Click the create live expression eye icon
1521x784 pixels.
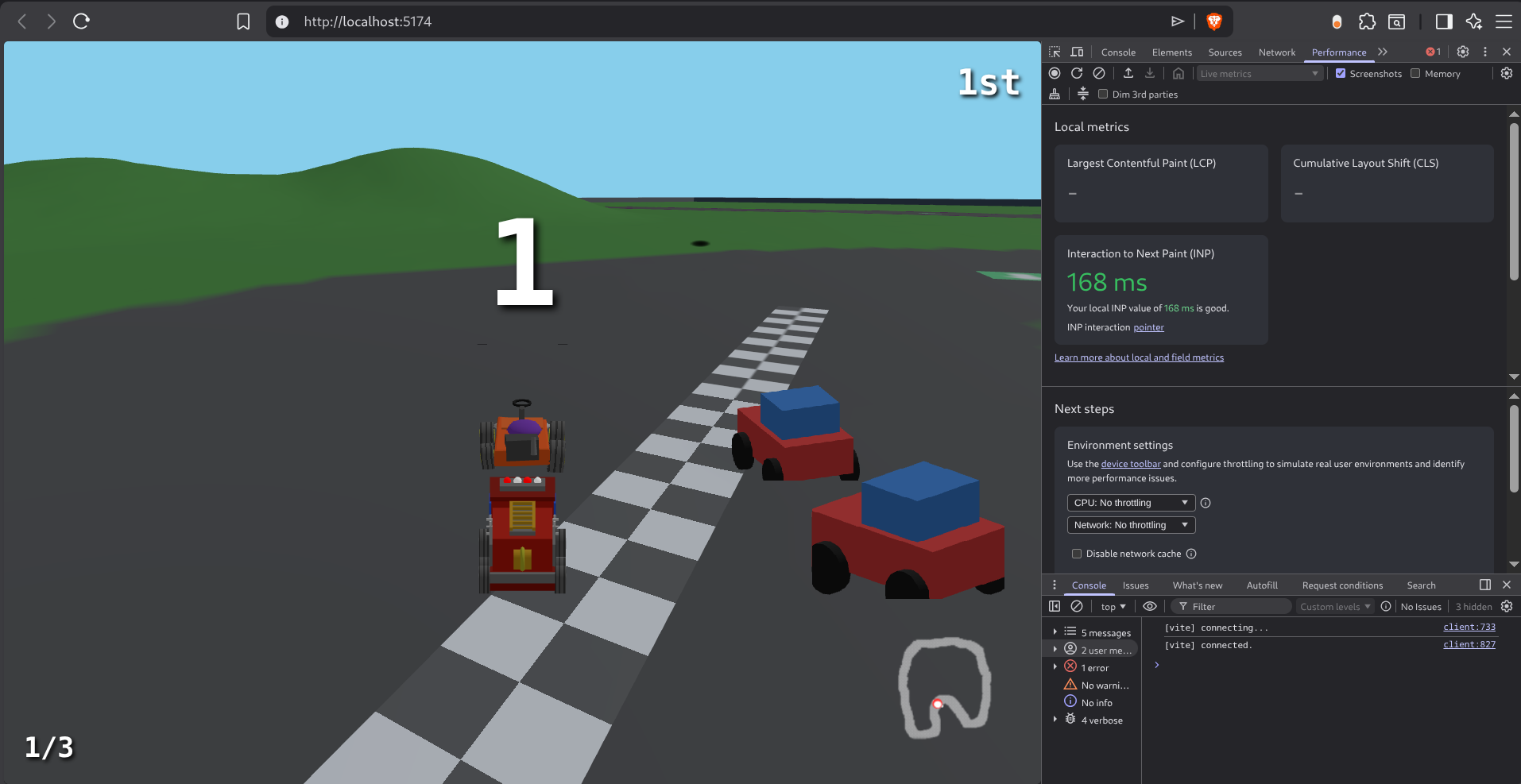[1150, 606]
